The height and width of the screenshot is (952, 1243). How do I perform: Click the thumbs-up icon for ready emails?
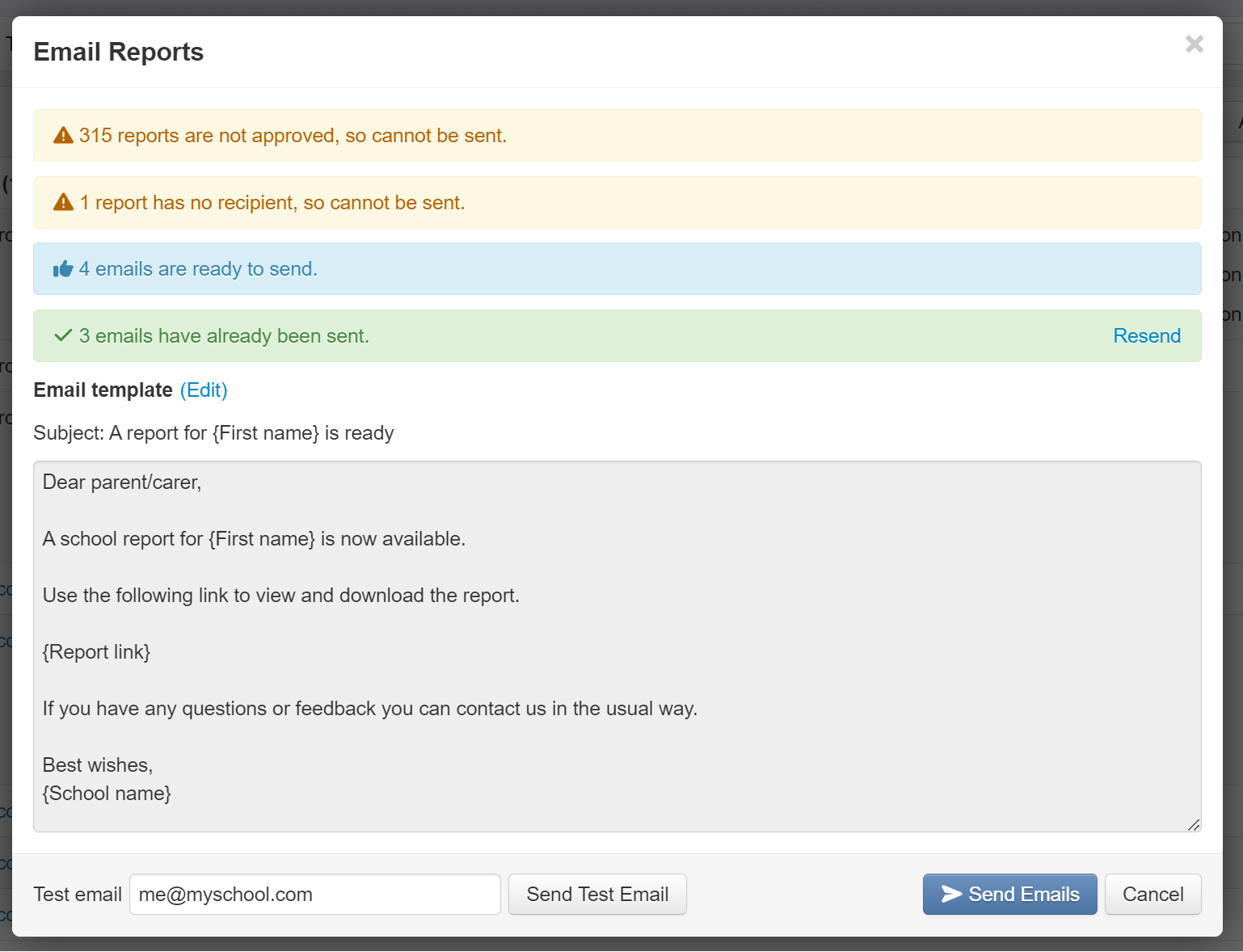click(63, 269)
